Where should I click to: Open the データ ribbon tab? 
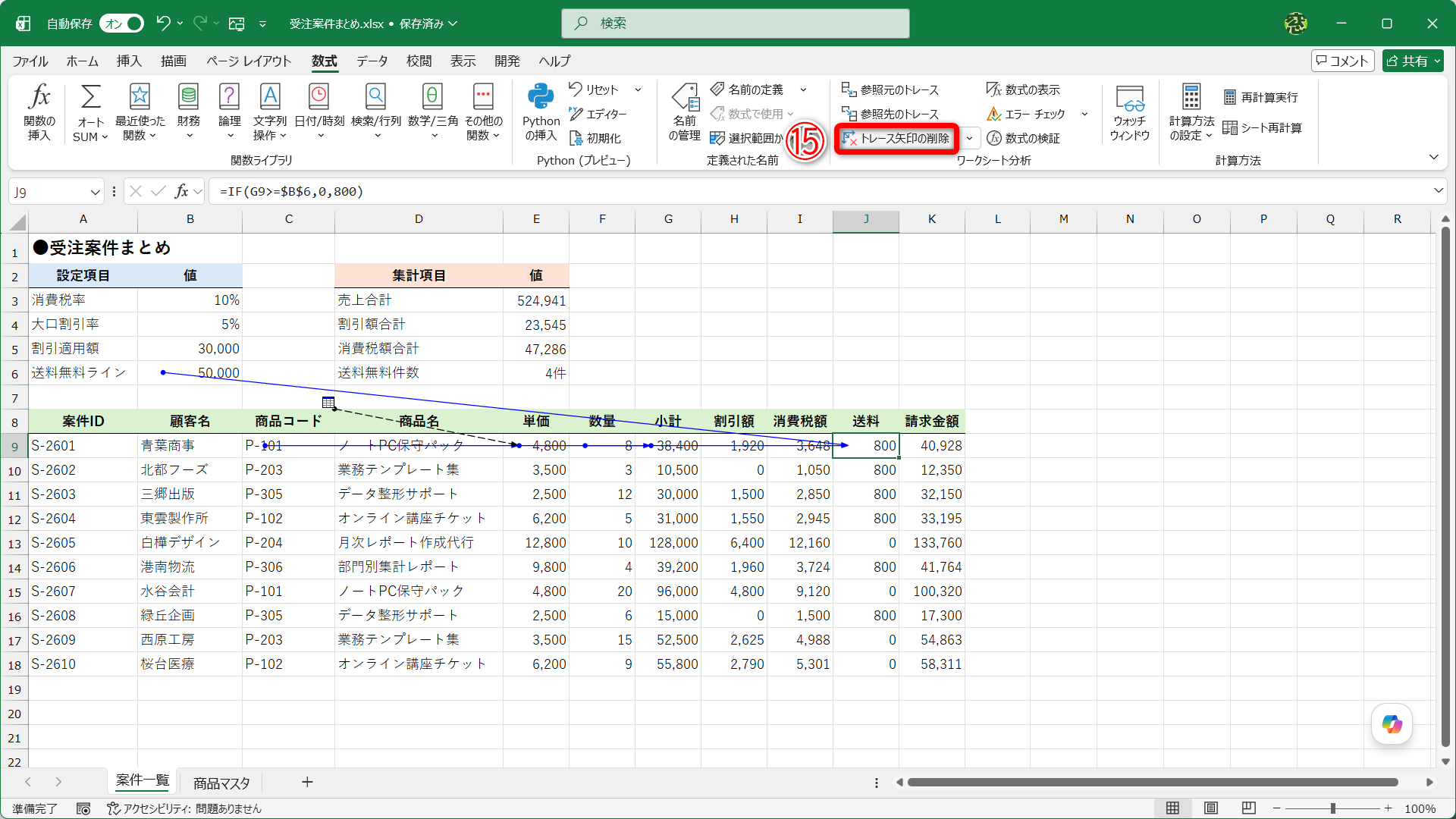tap(372, 61)
